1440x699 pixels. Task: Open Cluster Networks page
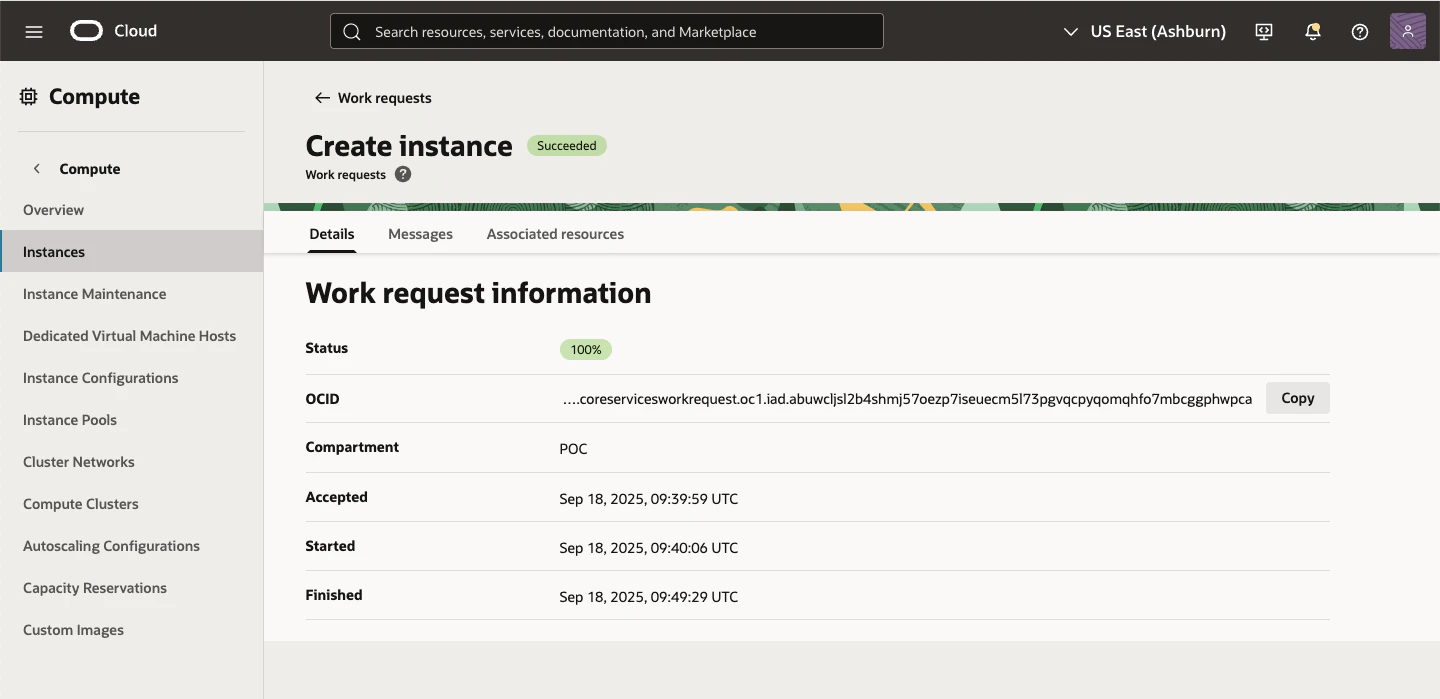click(79, 462)
